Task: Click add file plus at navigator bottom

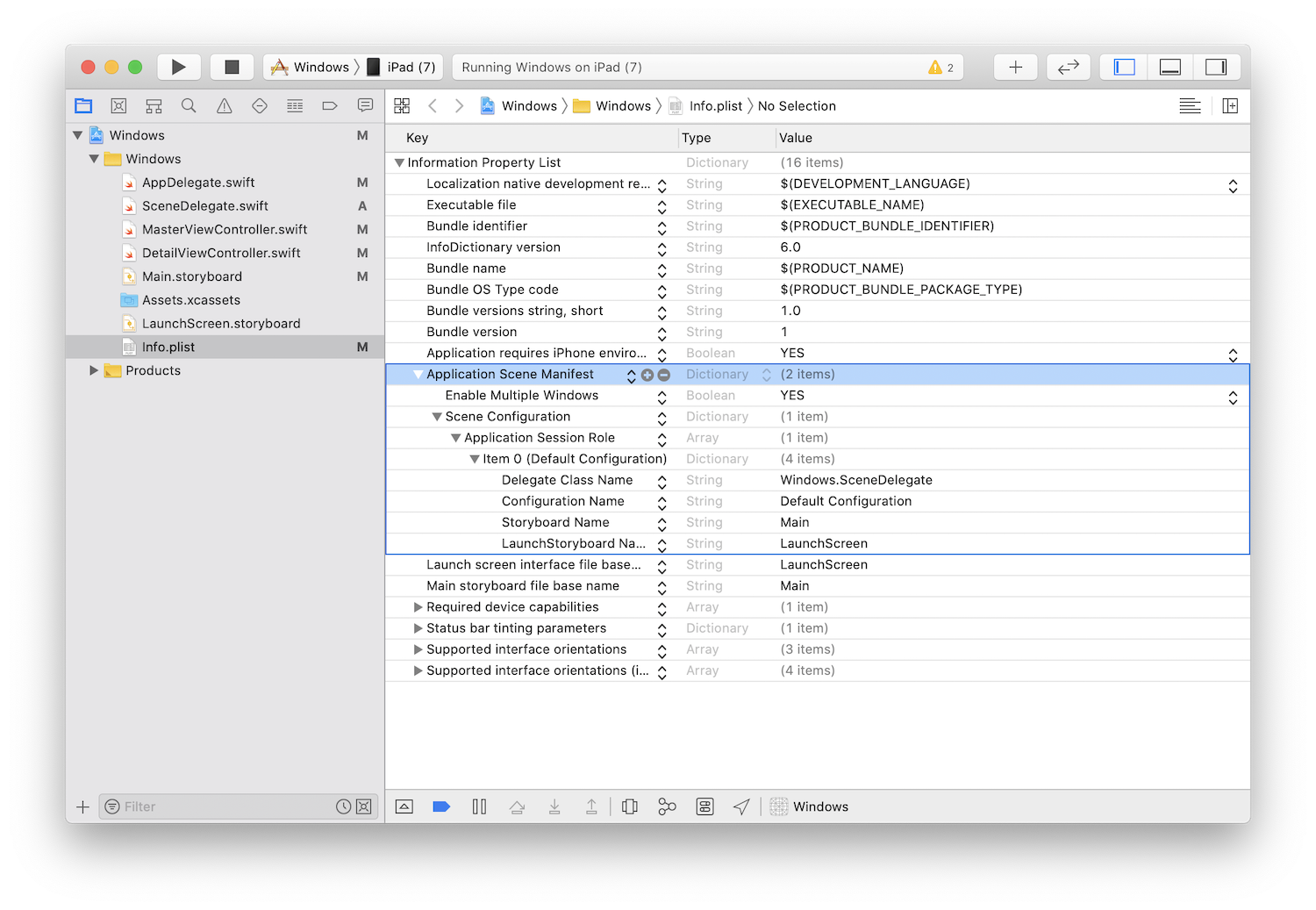Action: [82, 806]
